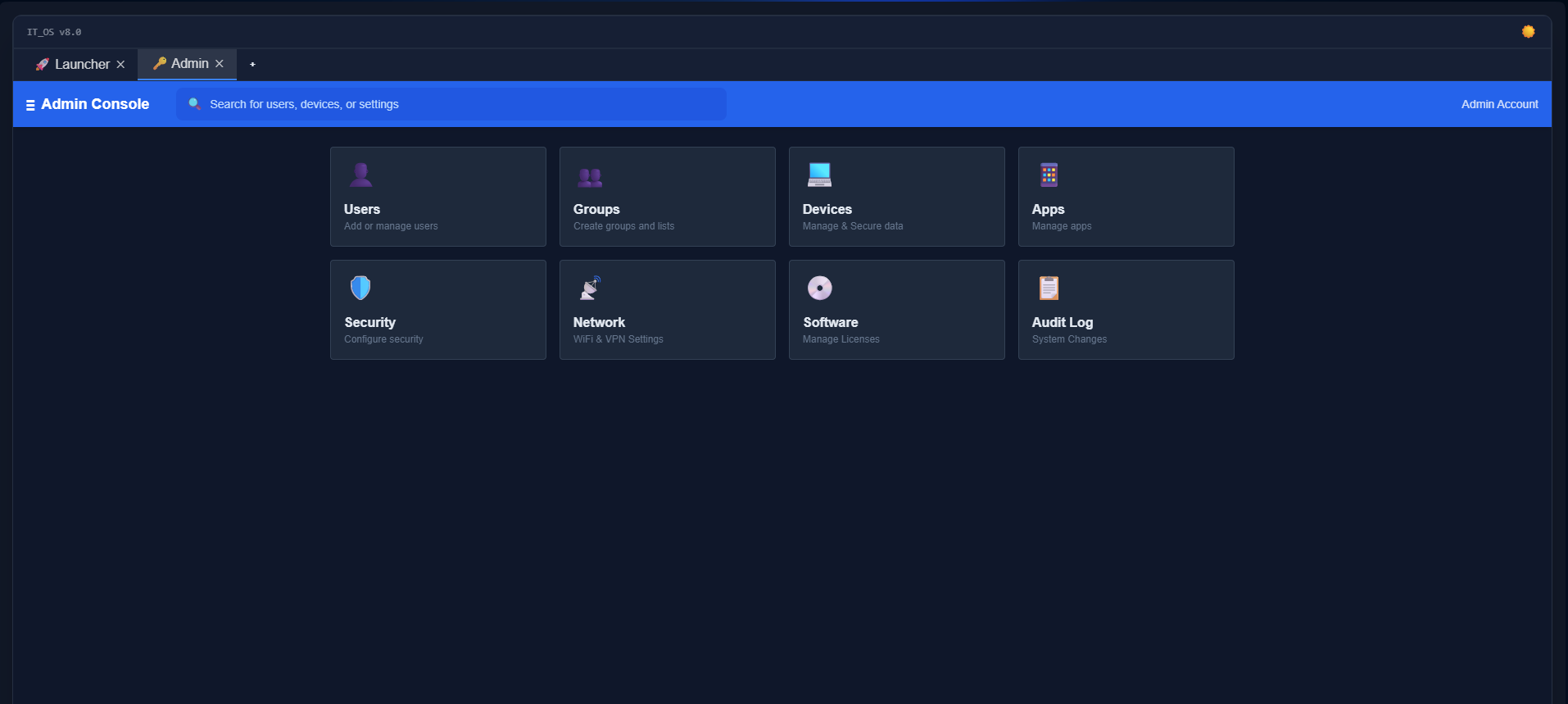1568x704 pixels.
Task: Click "Manage & Secure data" description
Action: click(853, 226)
